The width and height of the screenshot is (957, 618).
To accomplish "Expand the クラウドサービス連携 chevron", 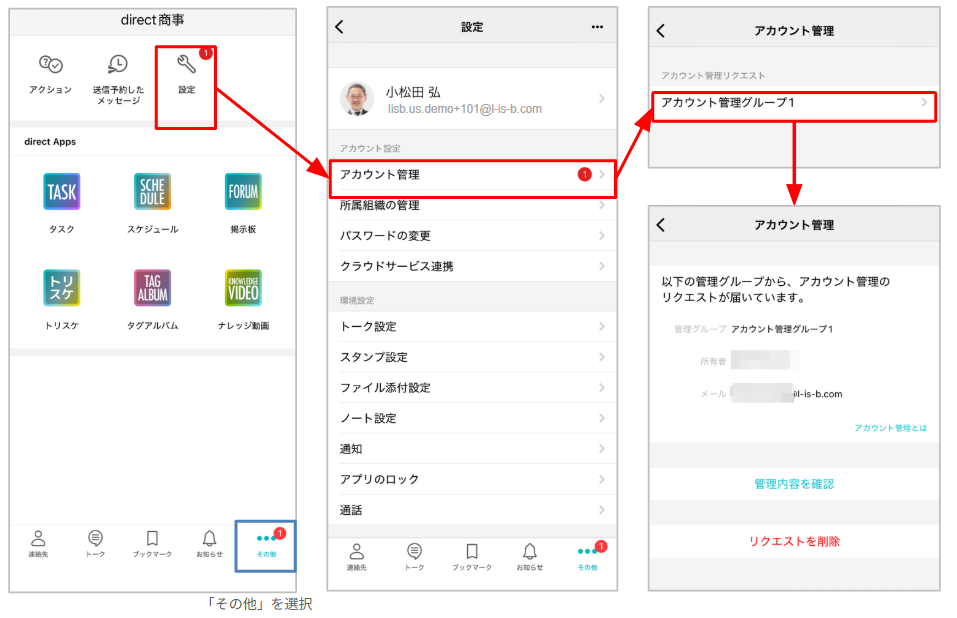I will 602,266.
